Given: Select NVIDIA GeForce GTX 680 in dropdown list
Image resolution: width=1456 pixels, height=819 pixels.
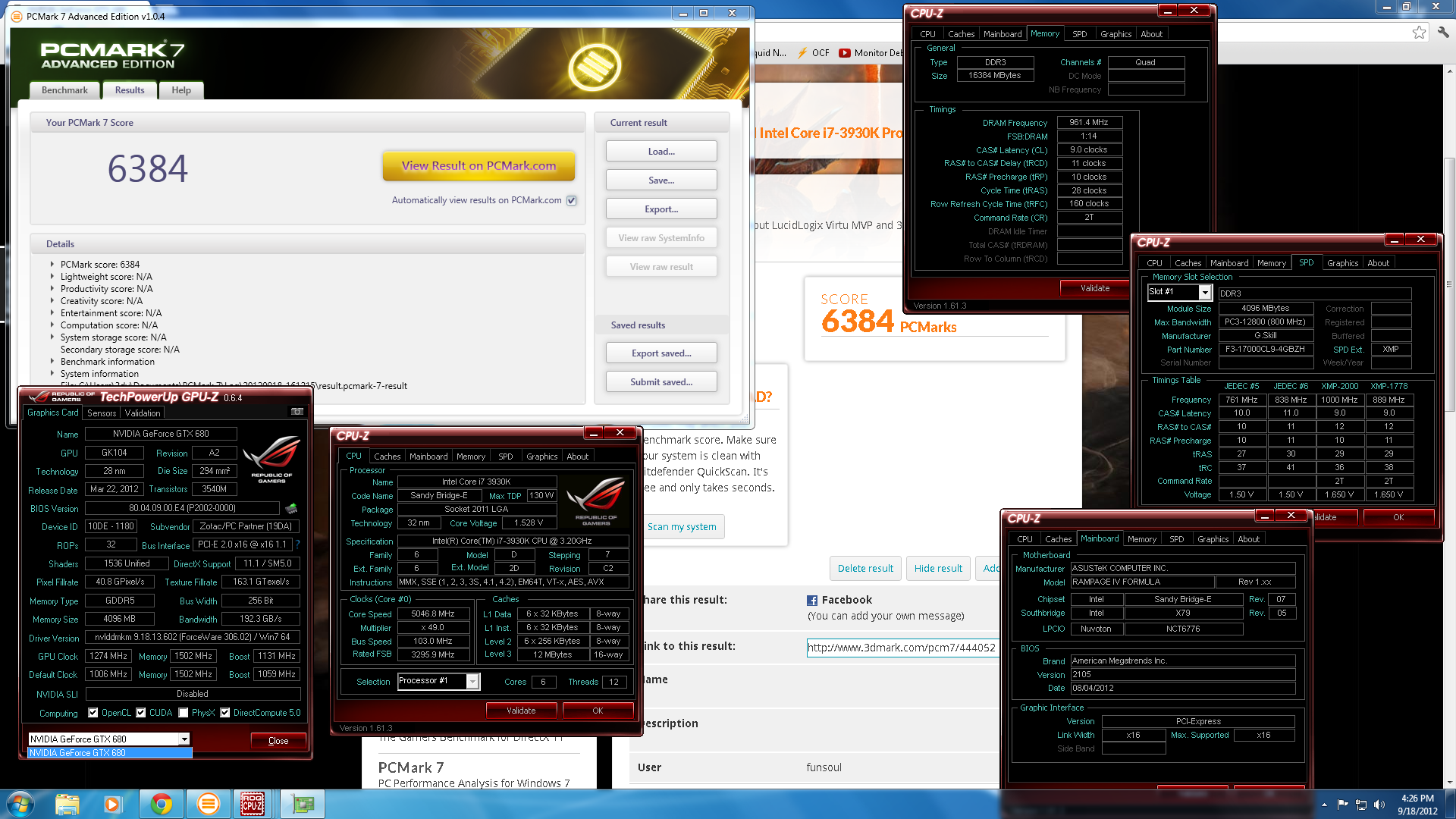Looking at the screenshot, I should (x=110, y=753).
